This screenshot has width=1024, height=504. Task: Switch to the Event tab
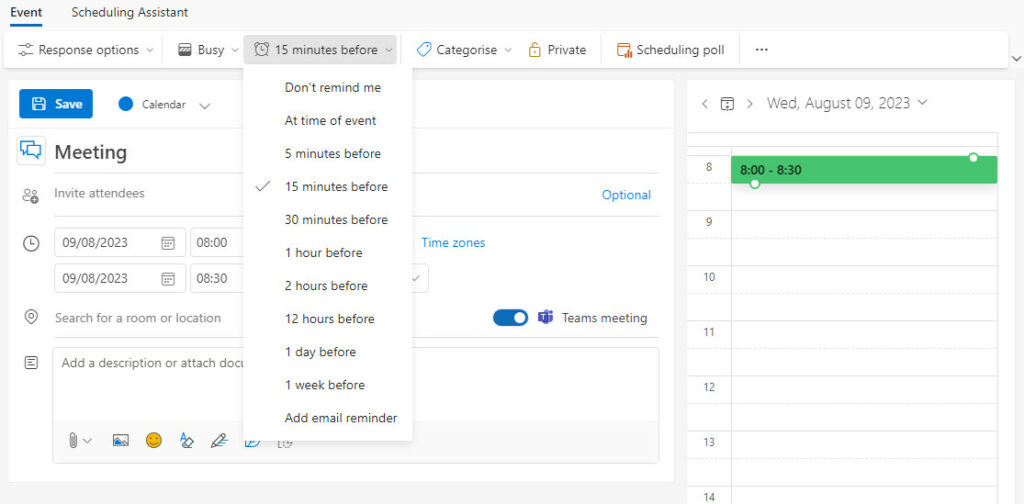point(26,12)
